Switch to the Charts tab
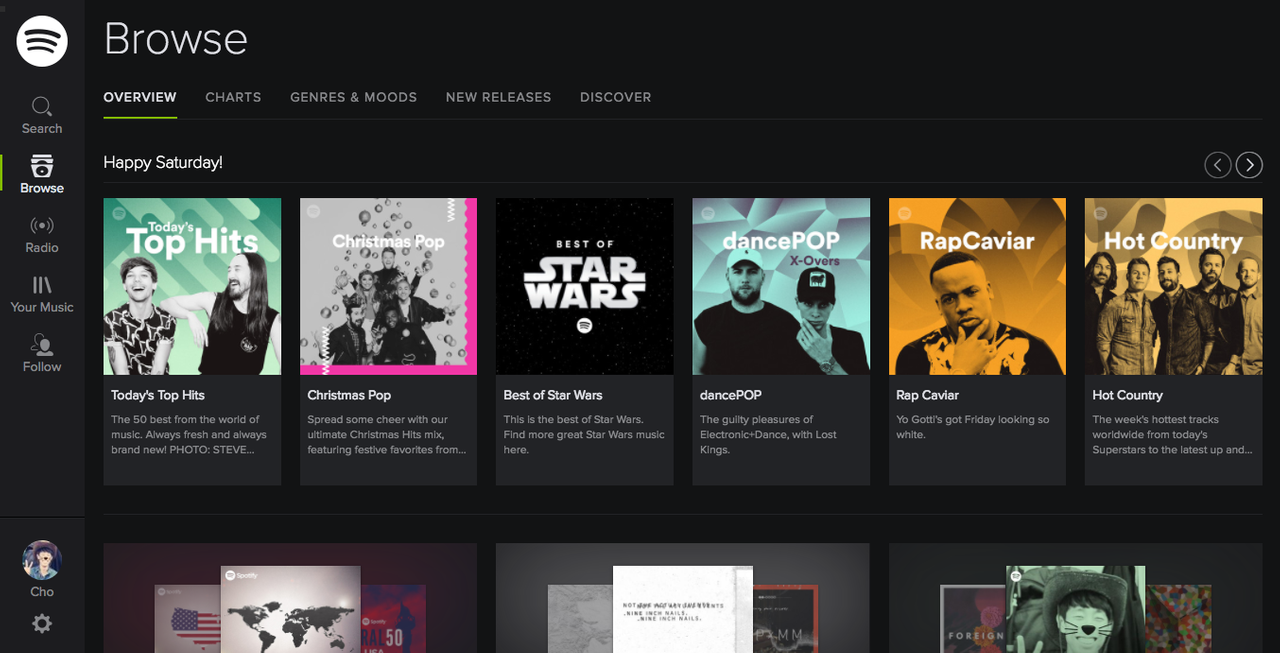Screen dimensions: 1280x653 [x=233, y=97]
